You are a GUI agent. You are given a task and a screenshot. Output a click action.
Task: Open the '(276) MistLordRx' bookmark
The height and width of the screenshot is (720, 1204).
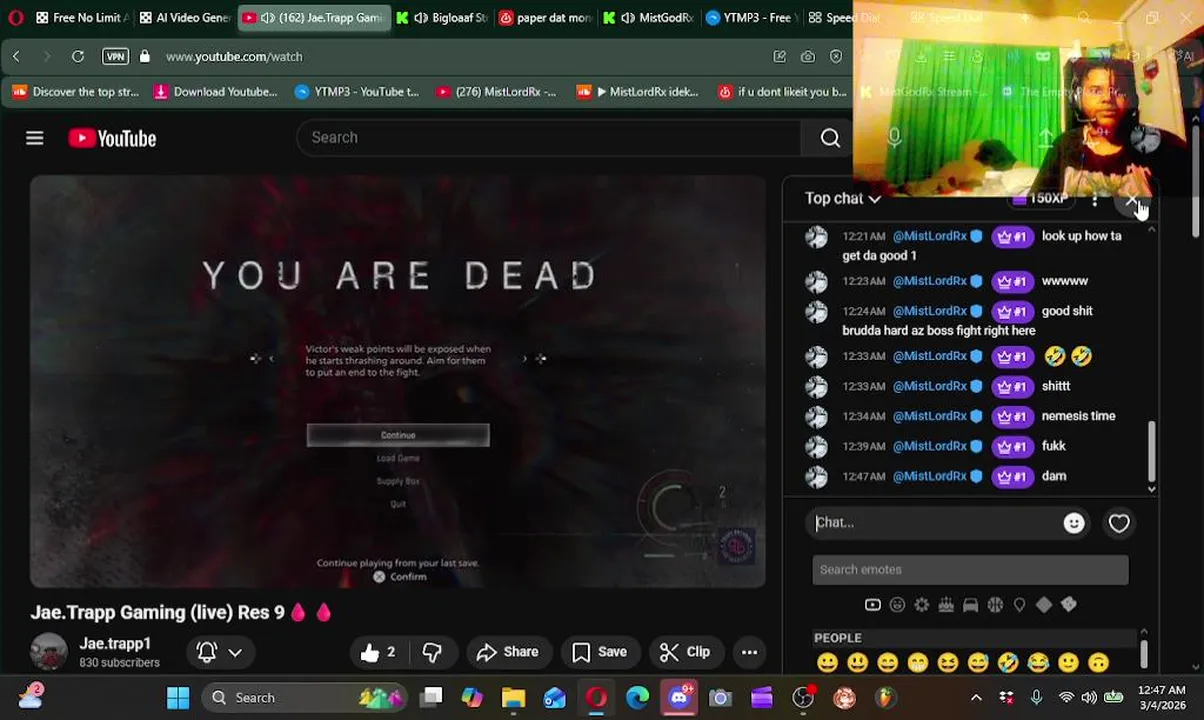point(496,92)
